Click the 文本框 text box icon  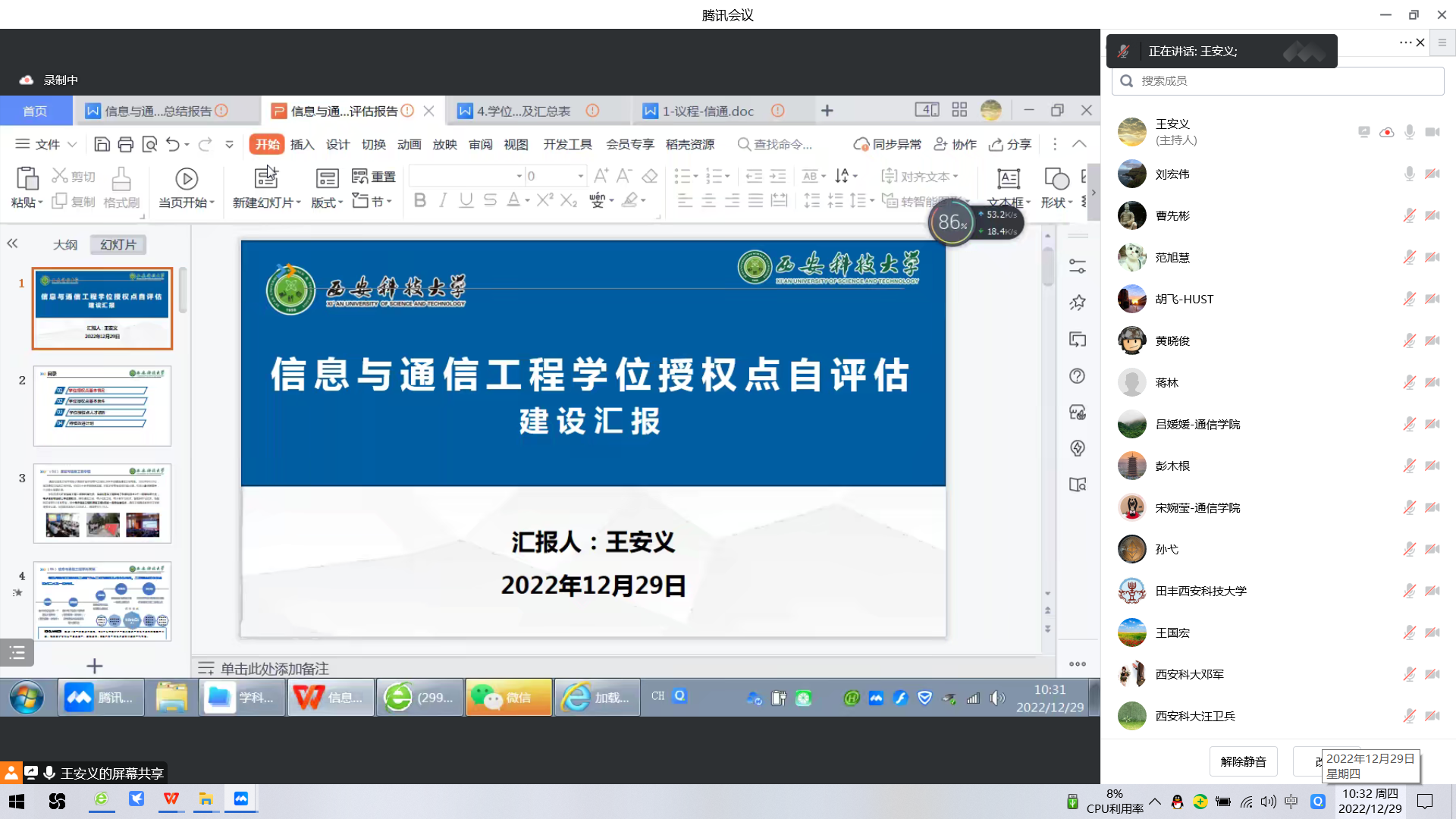pyautogui.click(x=1008, y=179)
